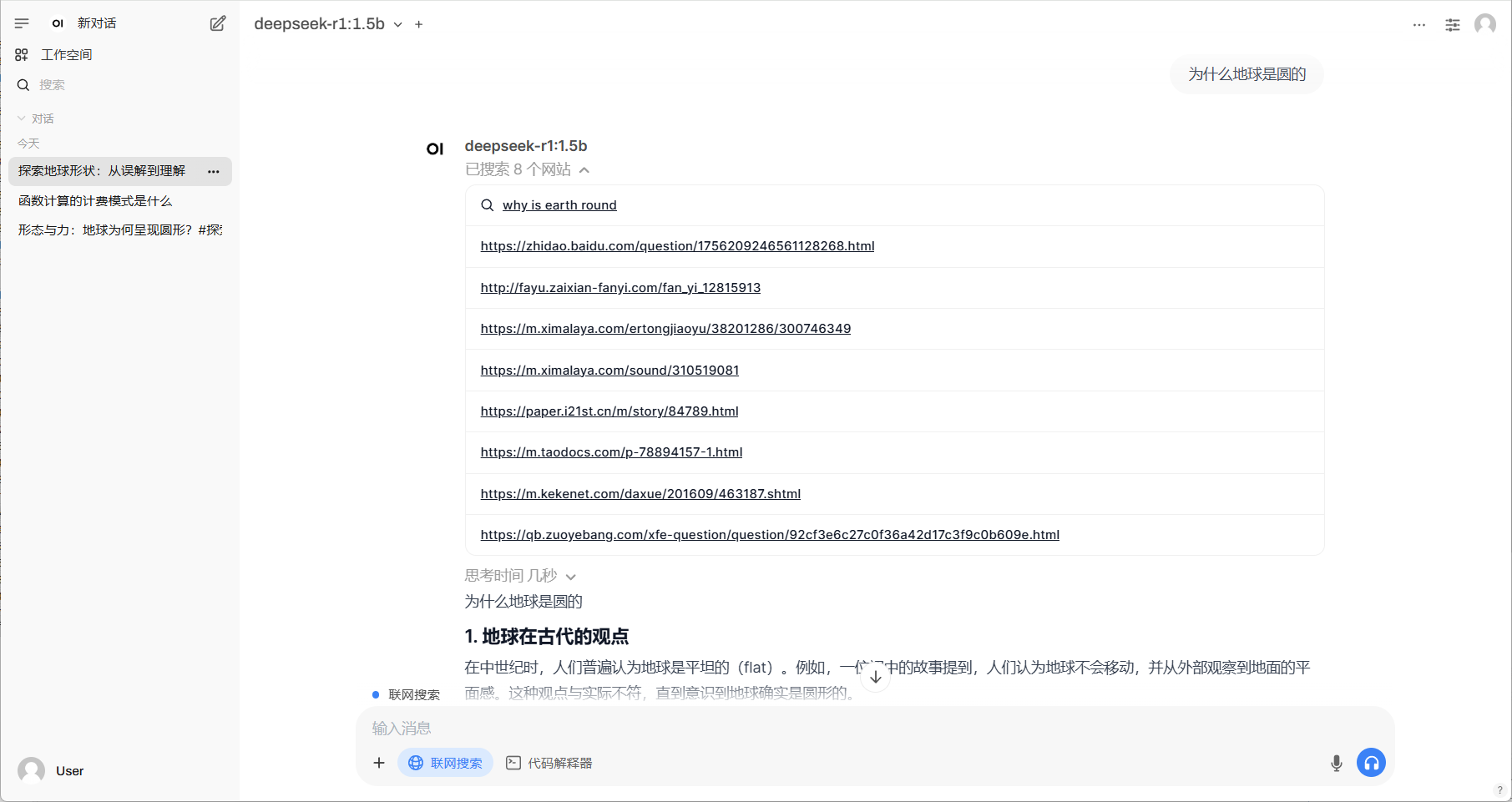Open options menu for 探索地球形状 chat
Image resolution: width=1512 pixels, height=802 pixels.
coord(214,171)
